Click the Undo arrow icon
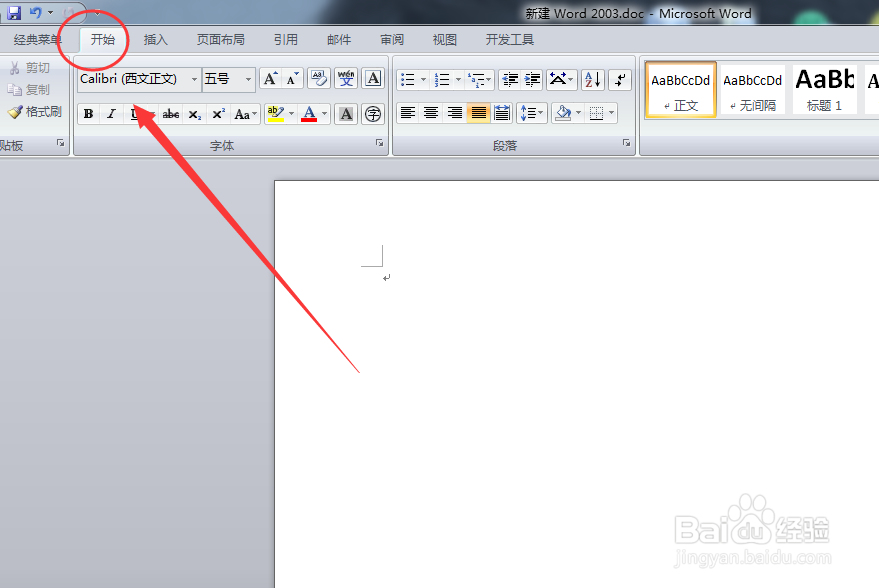Screen dimensions: 879x588 [36, 12]
